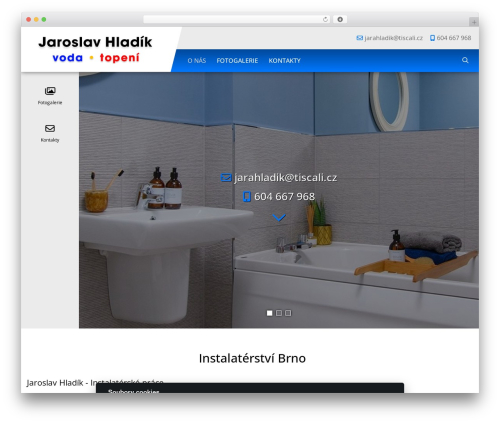The width and height of the screenshot is (500, 423).
Task: Click the Instalatérství Brno heading
Action: pyautogui.click(x=252, y=358)
